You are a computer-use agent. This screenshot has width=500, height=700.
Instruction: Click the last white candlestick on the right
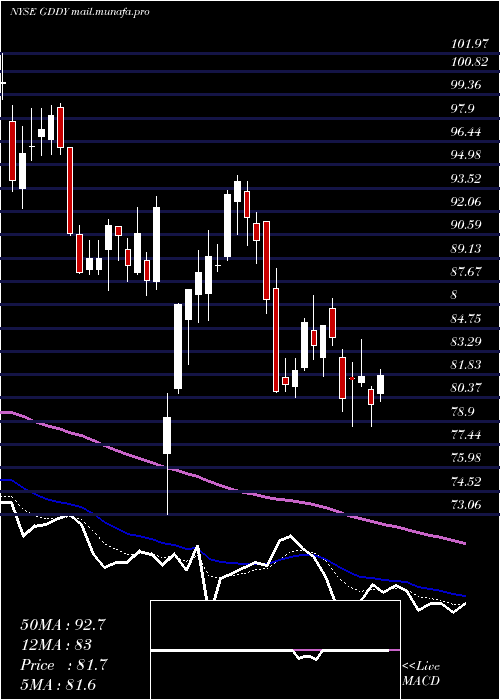[380, 386]
